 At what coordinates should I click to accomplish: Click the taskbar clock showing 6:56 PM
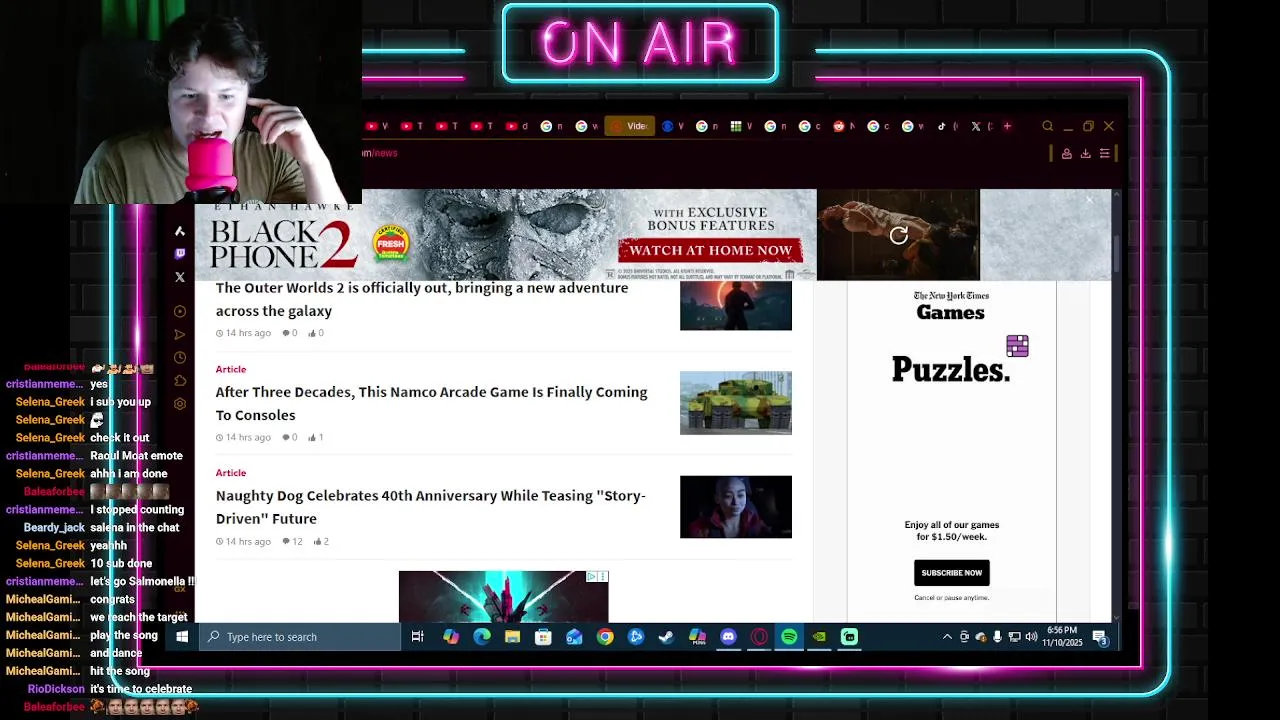coord(1063,637)
